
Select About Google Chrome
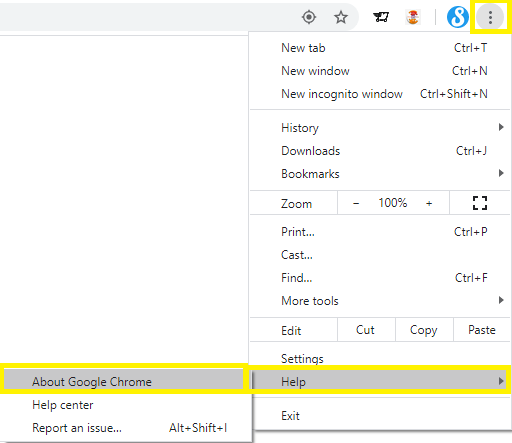click(124, 382)
